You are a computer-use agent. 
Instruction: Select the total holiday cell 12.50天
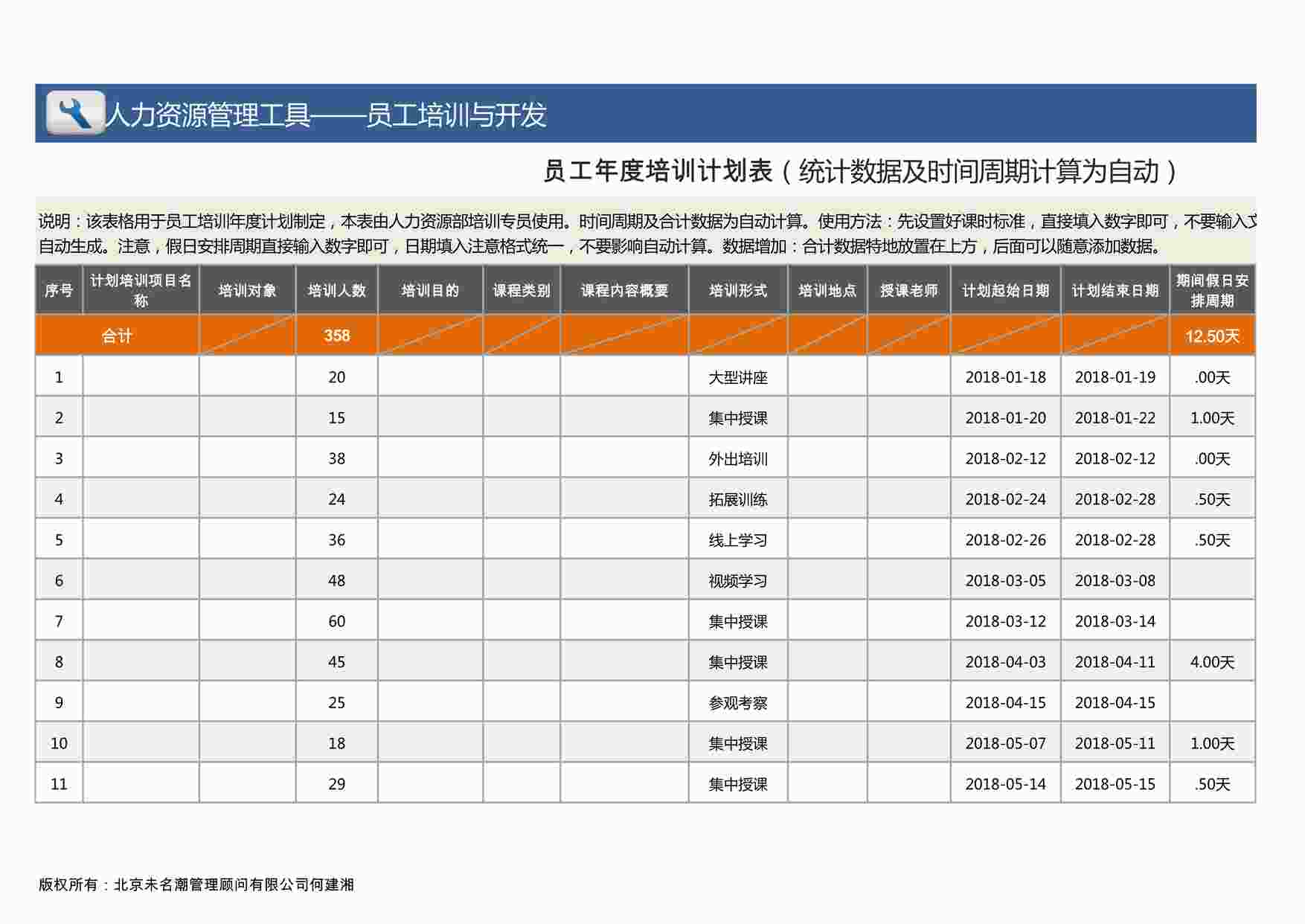point(1212,336)
